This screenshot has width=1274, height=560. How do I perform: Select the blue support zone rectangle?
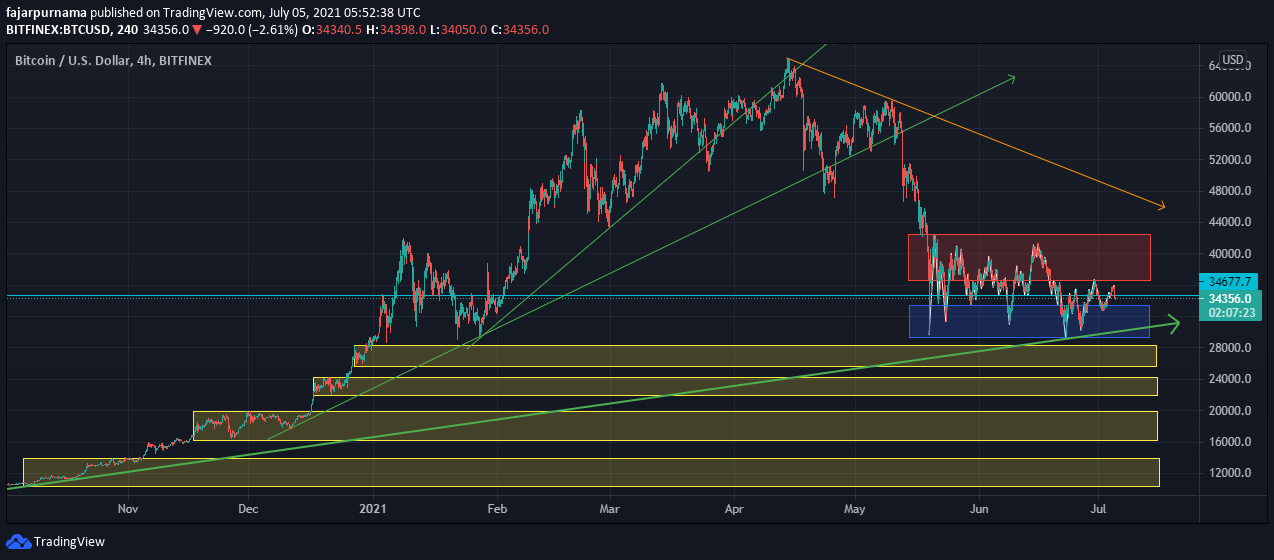click(x=1029, y=321)
